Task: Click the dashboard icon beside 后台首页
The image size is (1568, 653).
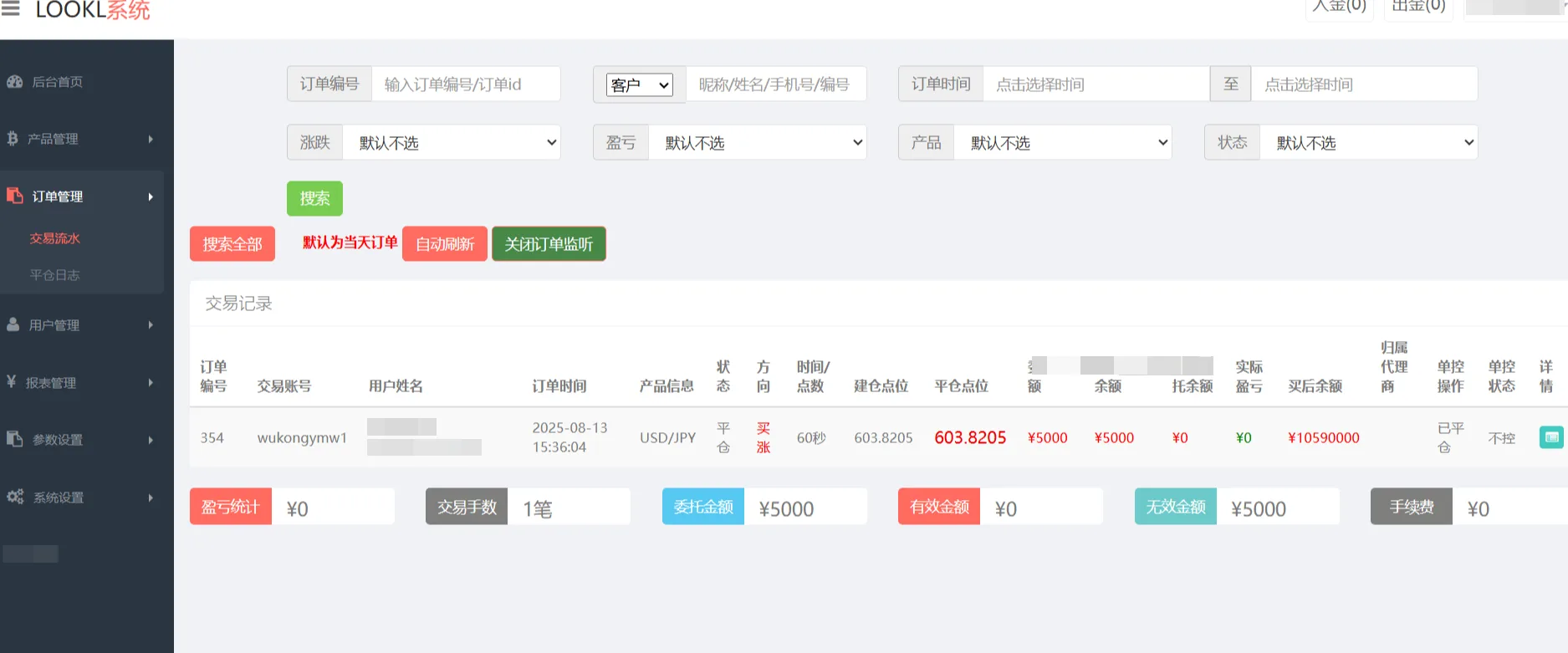Action: 14,82
